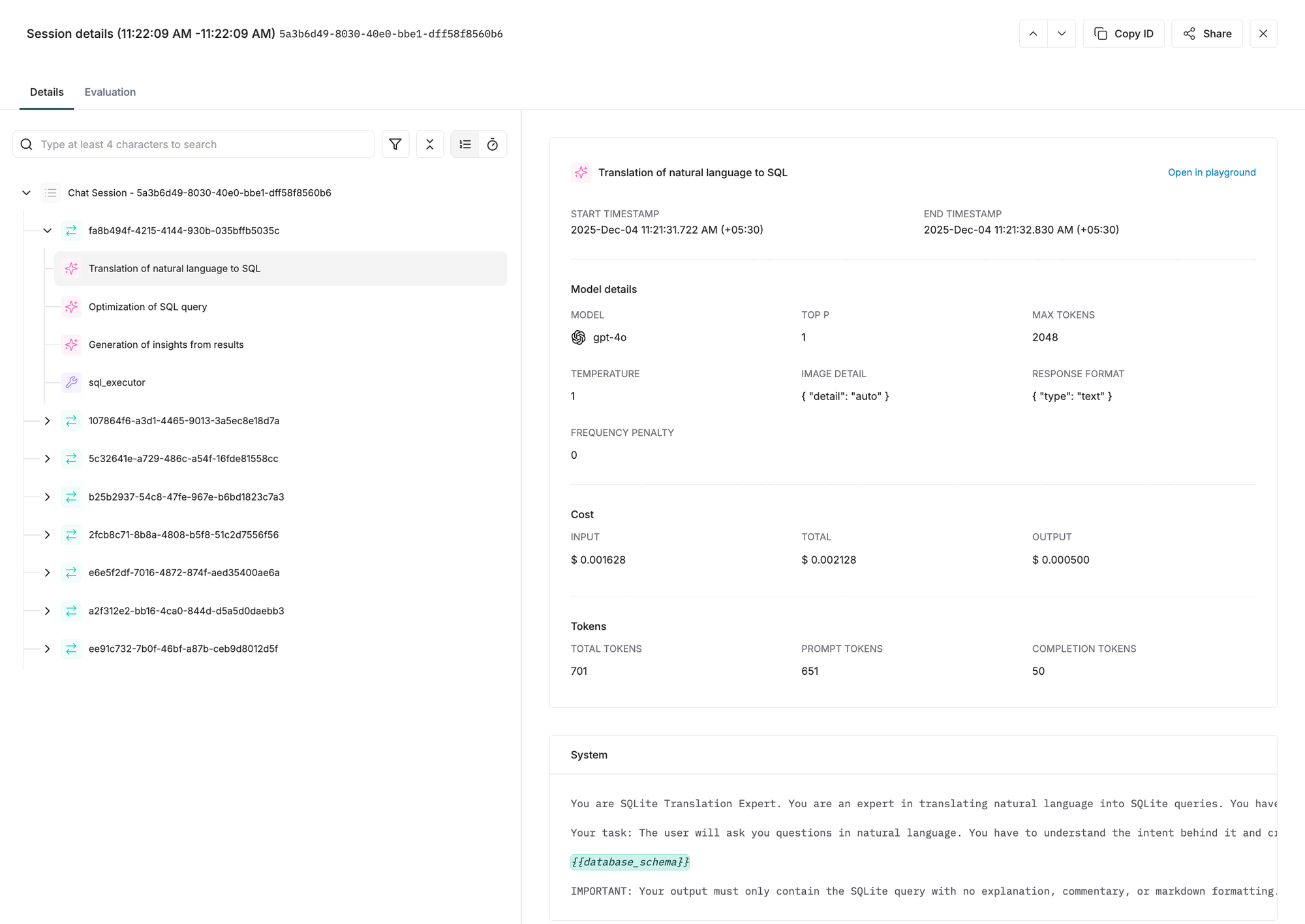Click the Share button
Screen dimensions: 1305x924
coord(1207,34)
